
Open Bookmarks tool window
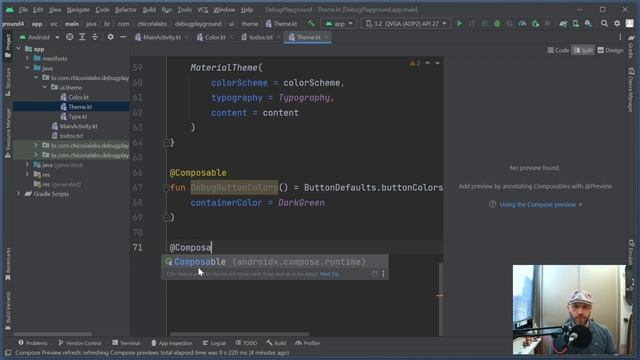8,264
